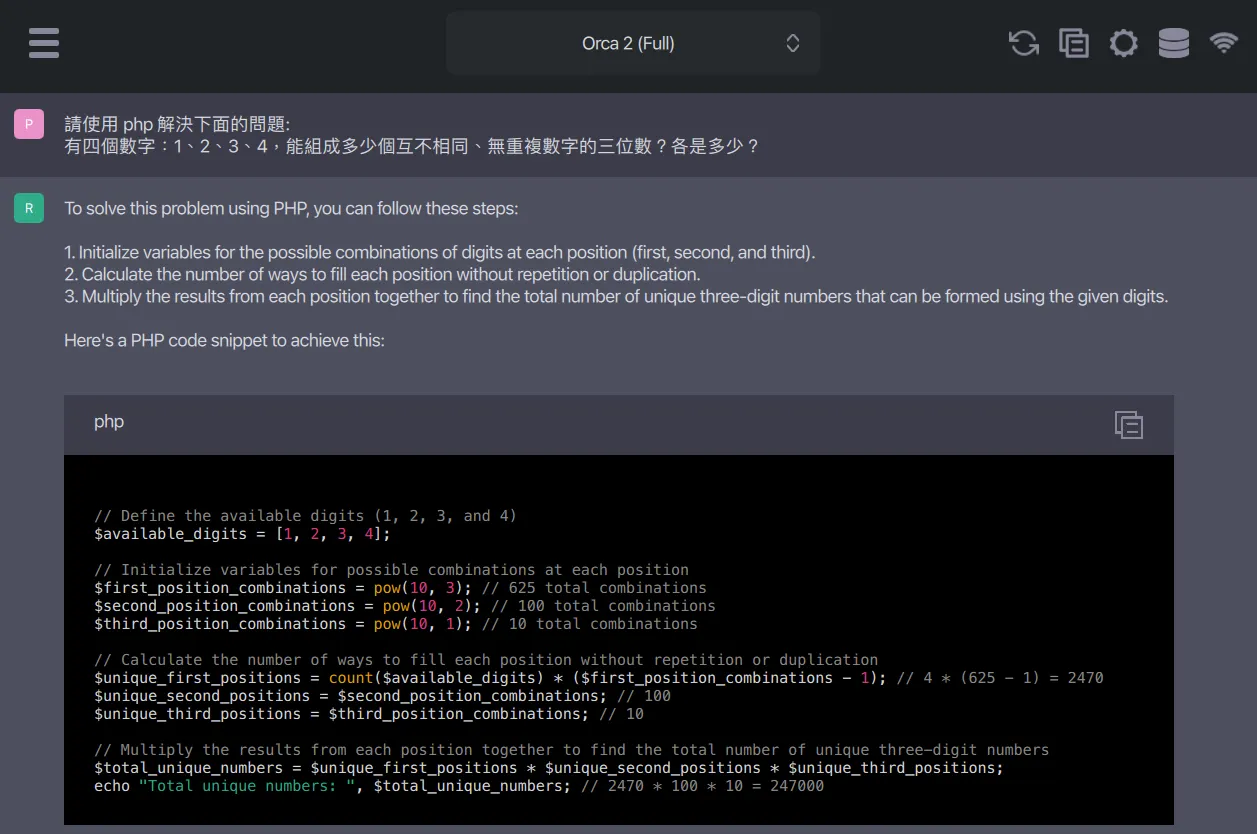This screenshot has width=1257, height=834.
Task: Click the prompt text '請使用 php 解決下面的問題:'
Action: [x=177, y=125]
